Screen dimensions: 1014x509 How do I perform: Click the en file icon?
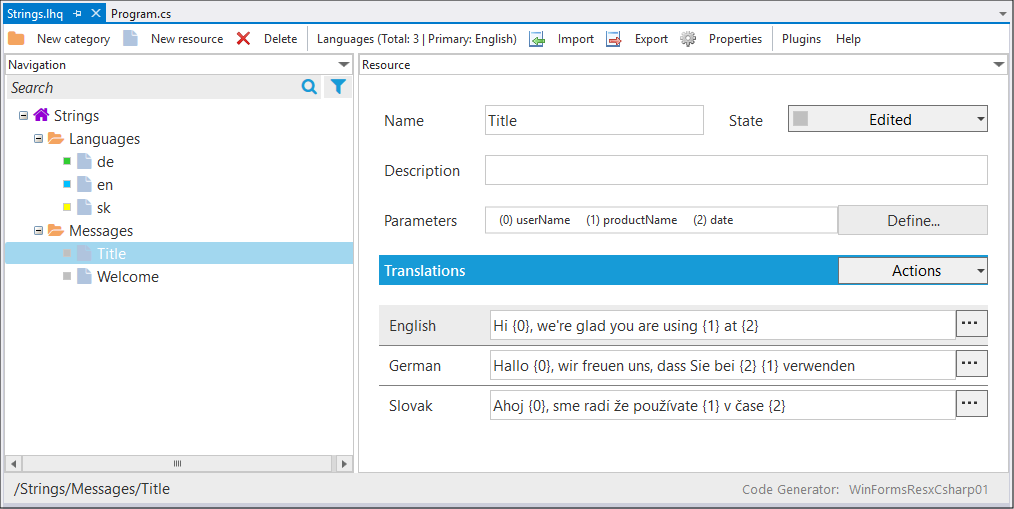84,184
